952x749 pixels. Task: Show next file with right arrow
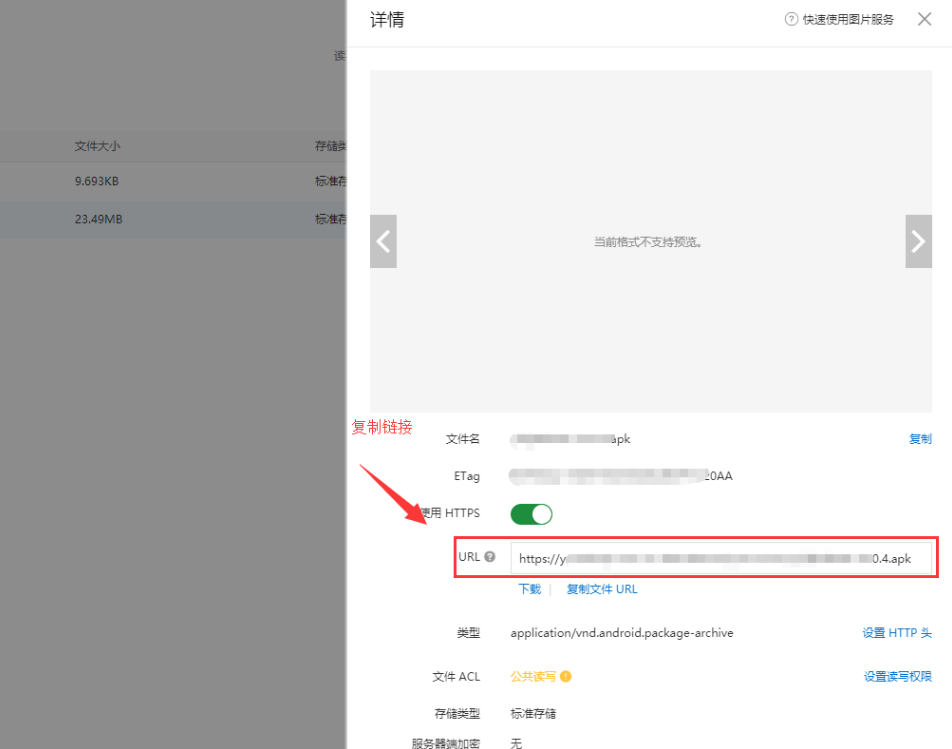[x=918, y=241]
